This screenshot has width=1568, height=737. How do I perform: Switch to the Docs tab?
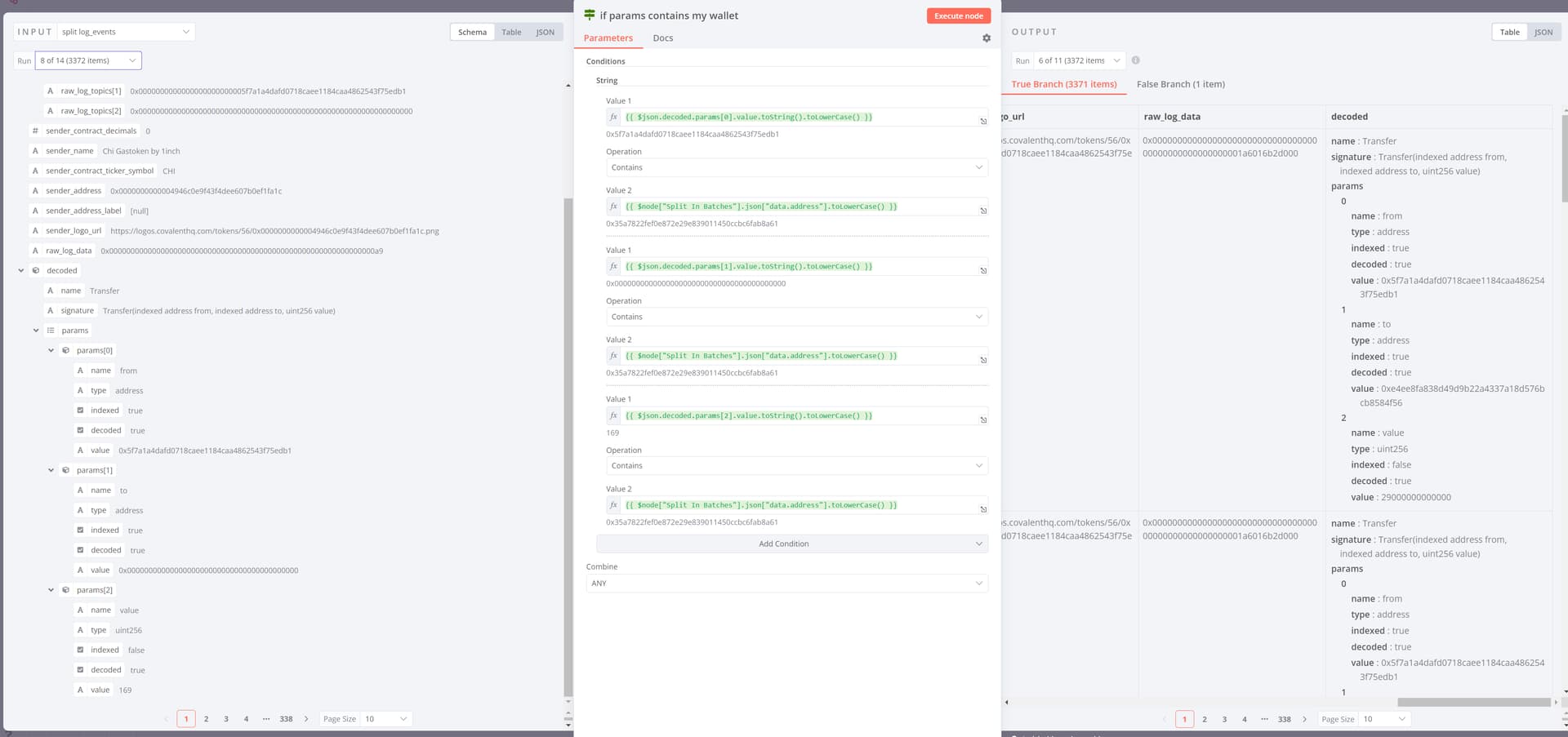click(x=662, y=38)
